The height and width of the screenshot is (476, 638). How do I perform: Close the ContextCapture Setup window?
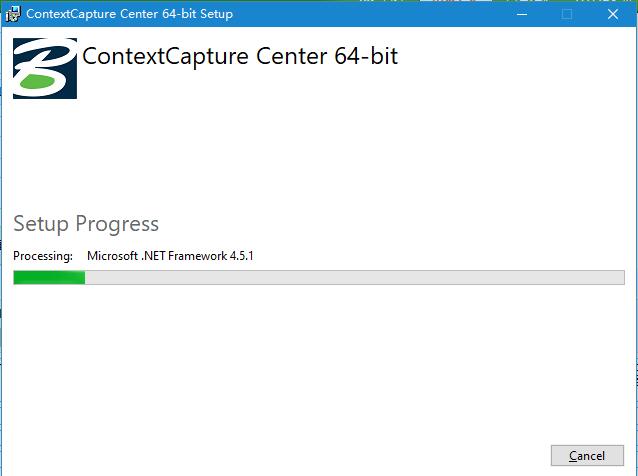pyautogui.click(x=613, y=14)
